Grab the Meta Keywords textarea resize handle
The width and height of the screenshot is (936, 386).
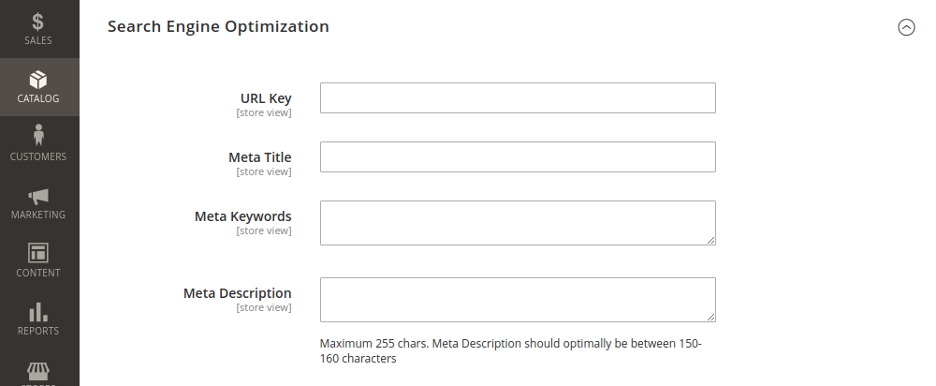(x=711, y=240)
